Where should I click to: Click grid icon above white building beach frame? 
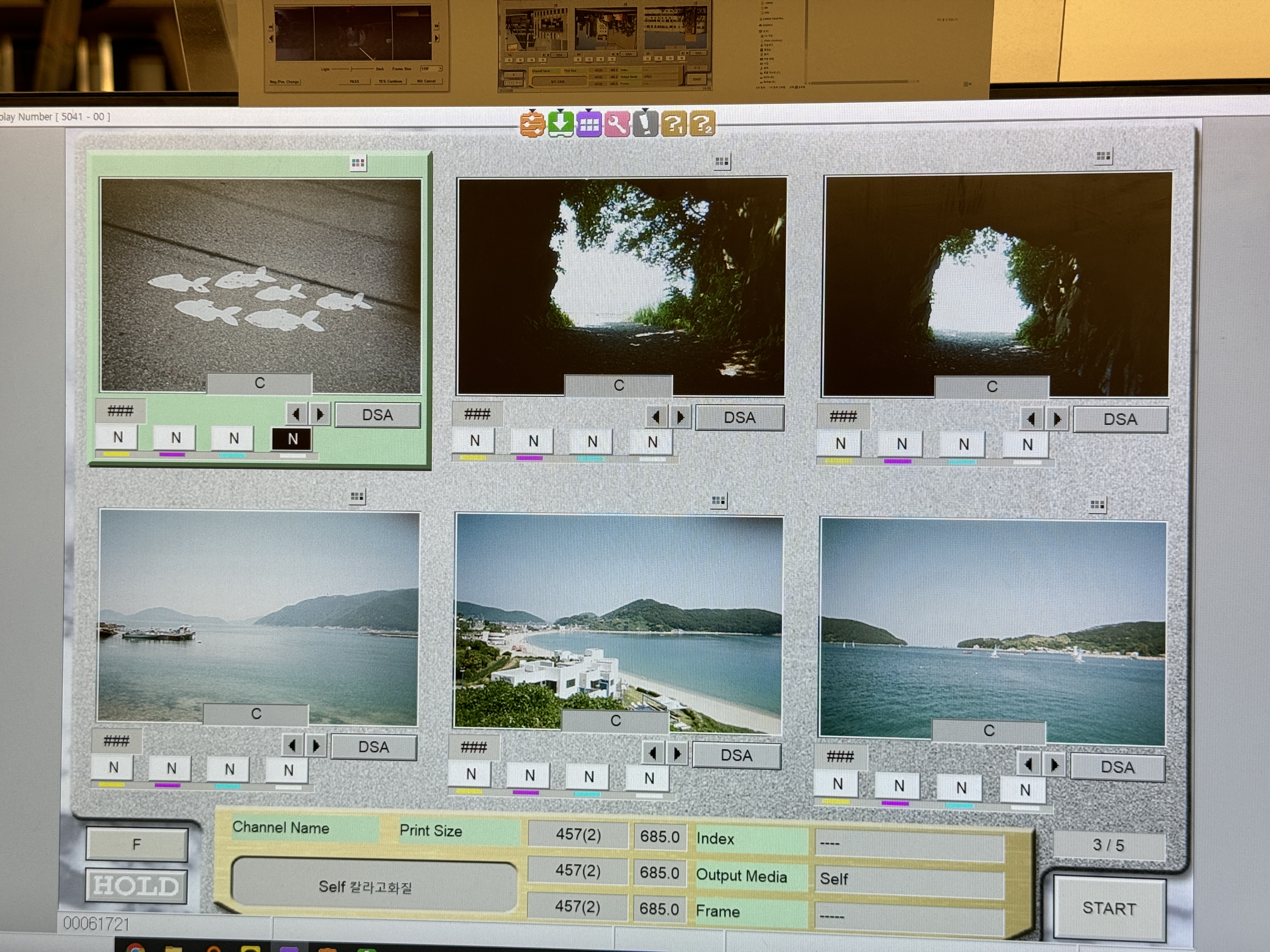click(718, 501)
